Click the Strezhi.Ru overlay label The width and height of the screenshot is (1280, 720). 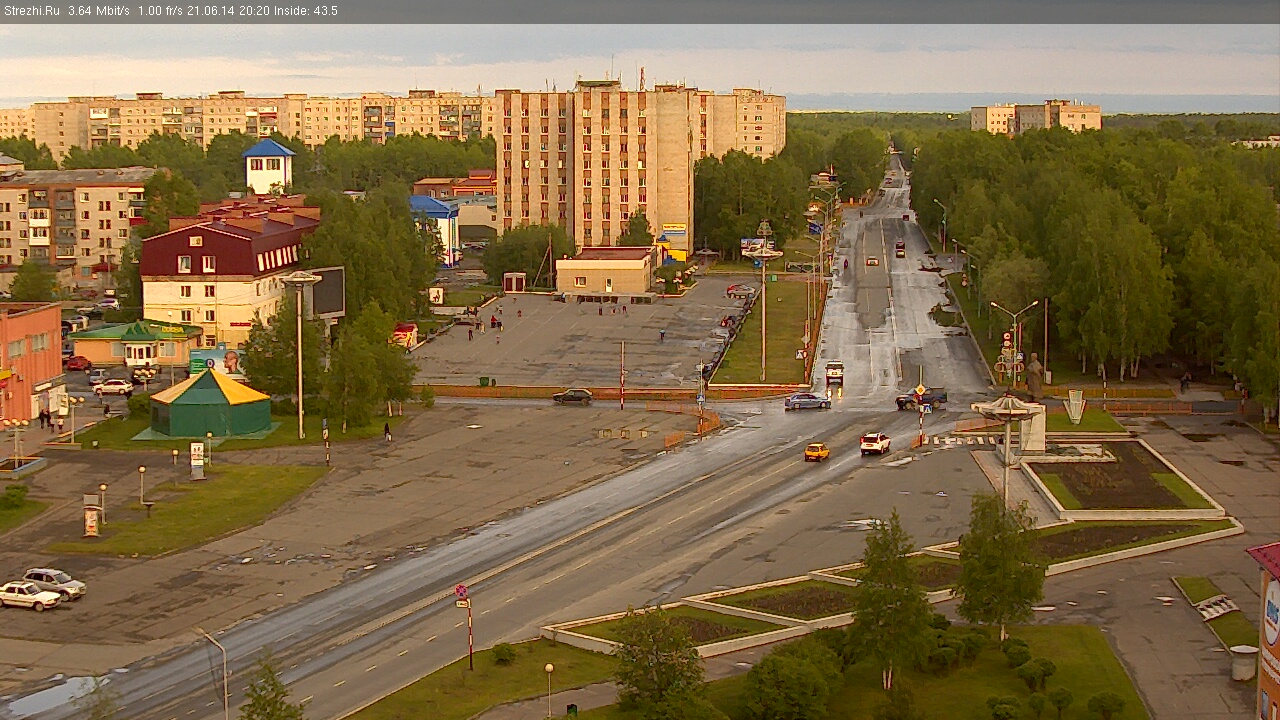[x=31, y=11]
